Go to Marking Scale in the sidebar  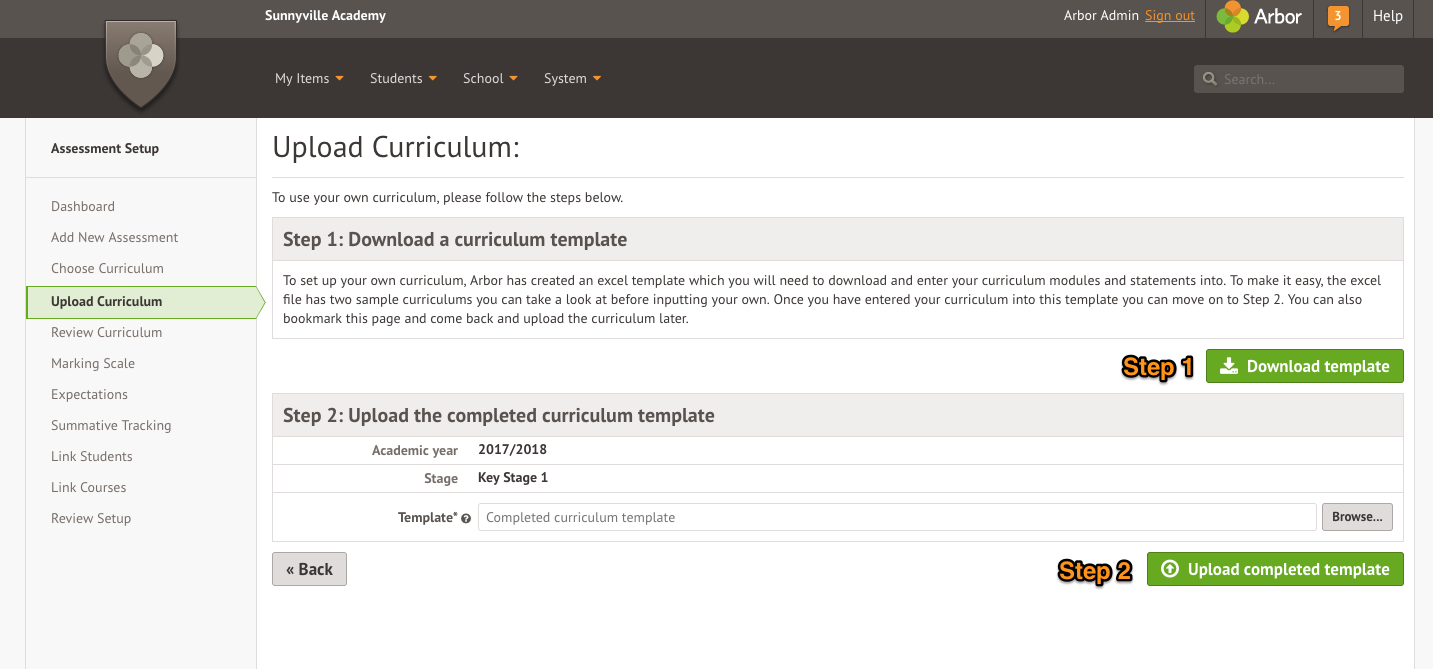tap(93, 363)
